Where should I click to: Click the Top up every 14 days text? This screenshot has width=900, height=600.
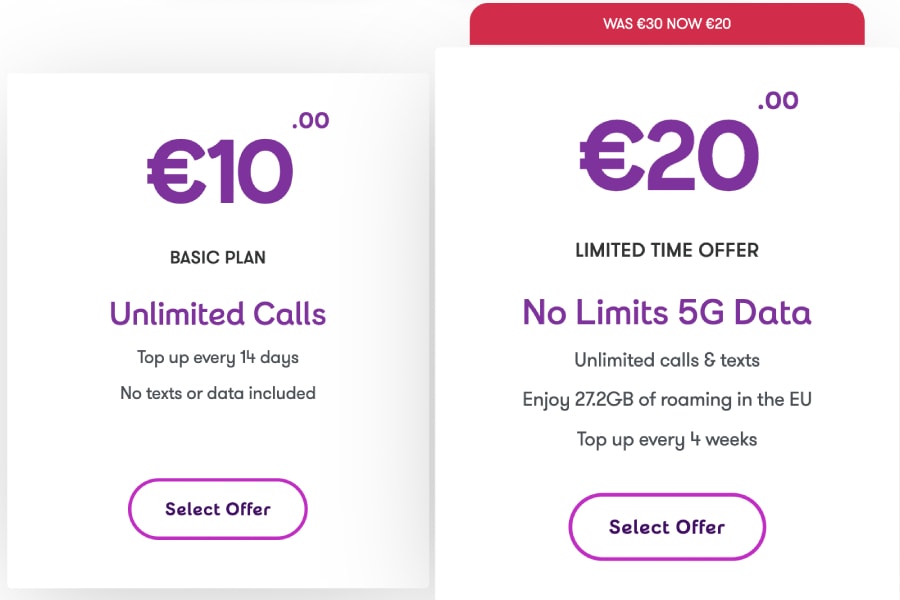(x=218, y=357)
